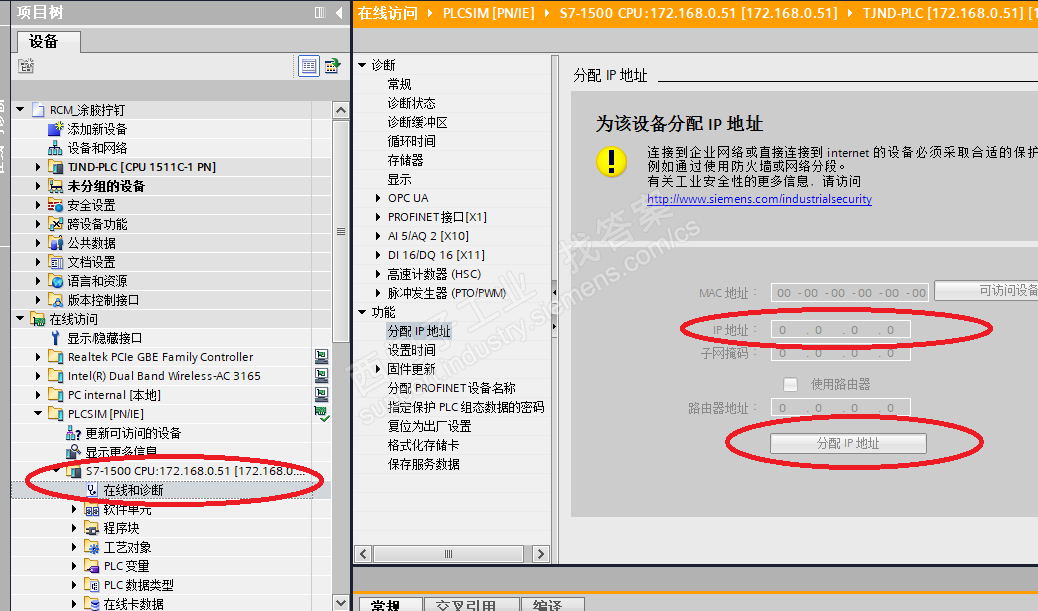Click the Subnet mask (子网掩码) field

pyautogui.click(x=841, y=353)
